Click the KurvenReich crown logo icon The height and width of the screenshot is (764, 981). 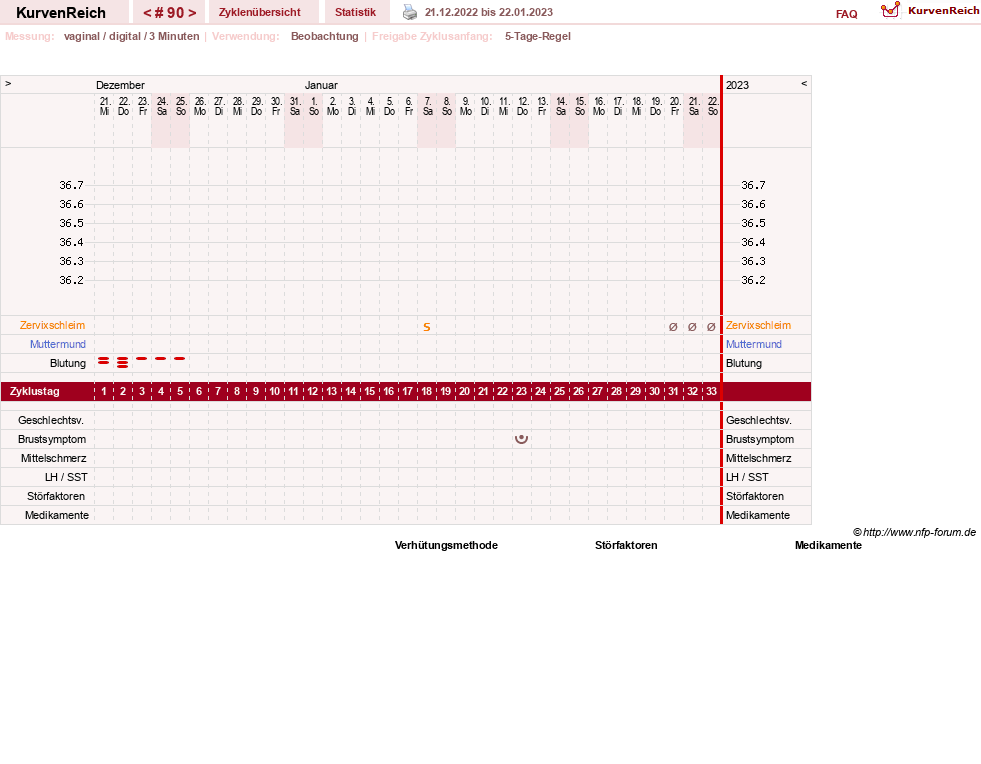coord(890,10)
